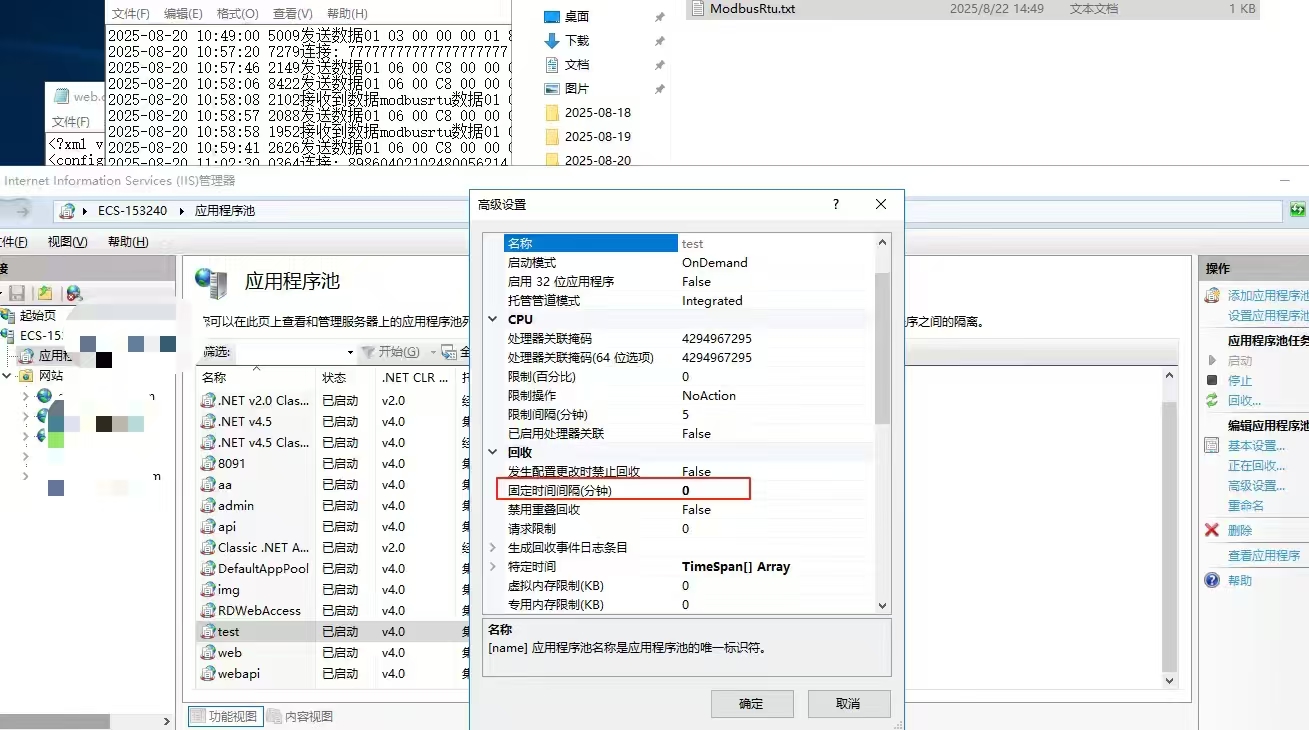Click the 图片 pictures icon in Explorer
The height and width of the screenshot is (730, 1309).
click(552, 89)
